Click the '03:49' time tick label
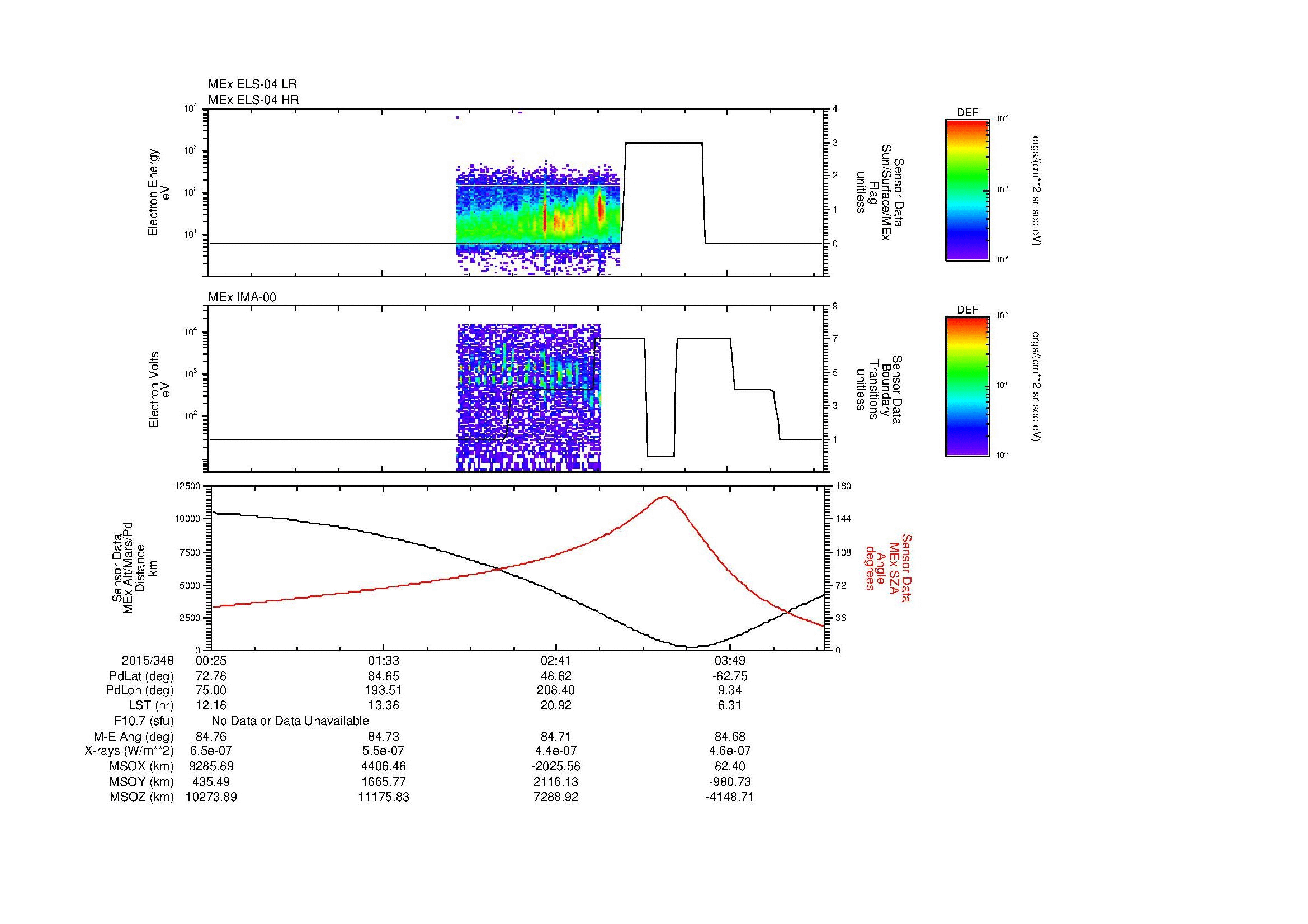The image size is (1308, 924). pyautogui.click(x=730, y=660)
